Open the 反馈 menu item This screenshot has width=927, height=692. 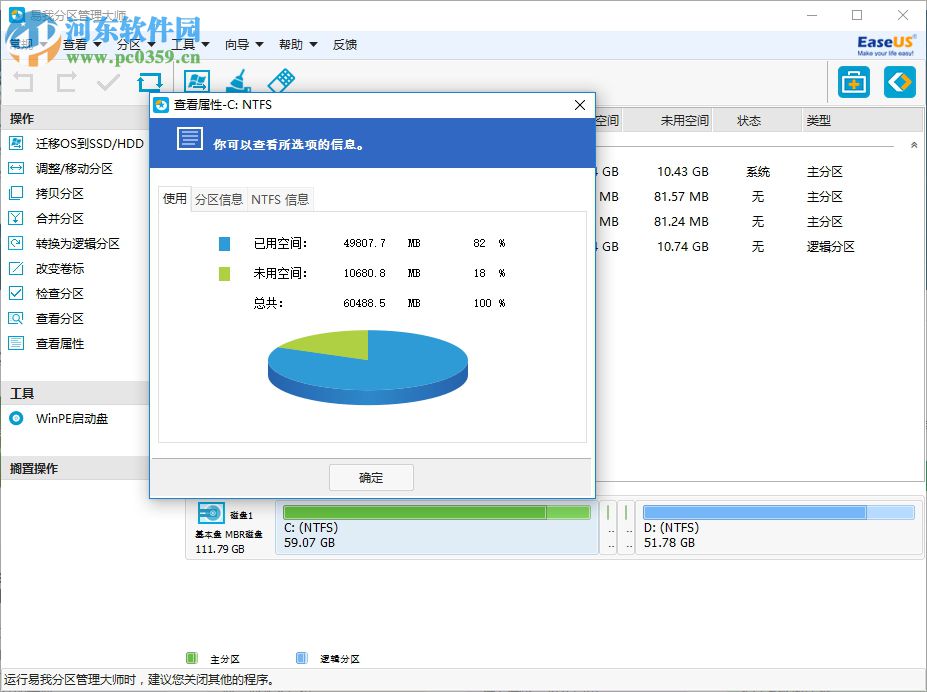click(x=344, y=44)
